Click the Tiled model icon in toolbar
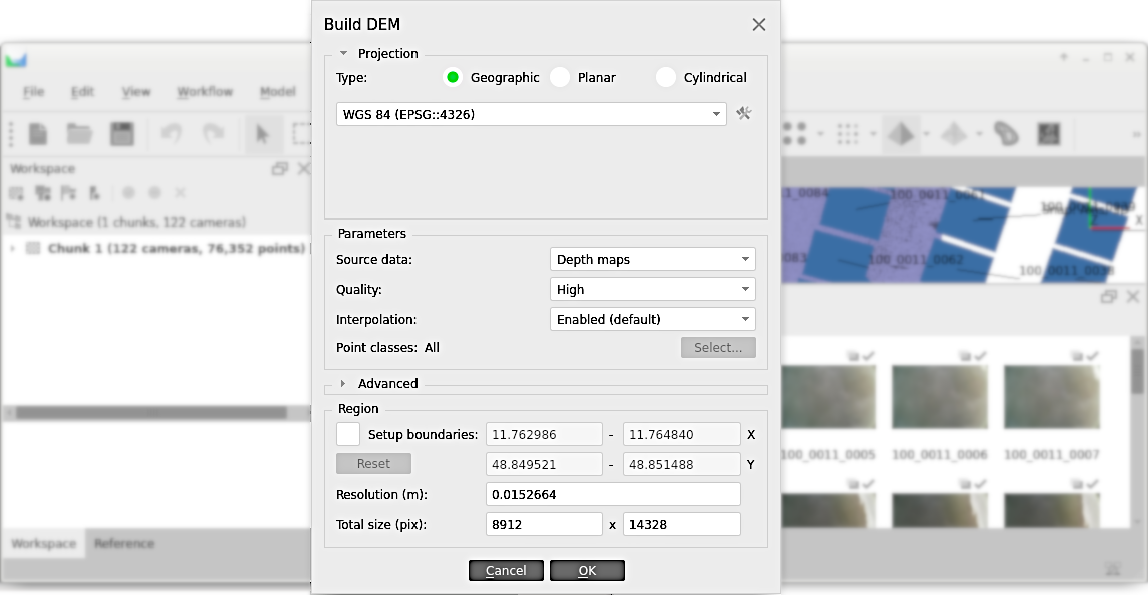The height and width of the screenshot is (595, 1148). (x=954, y=133)
